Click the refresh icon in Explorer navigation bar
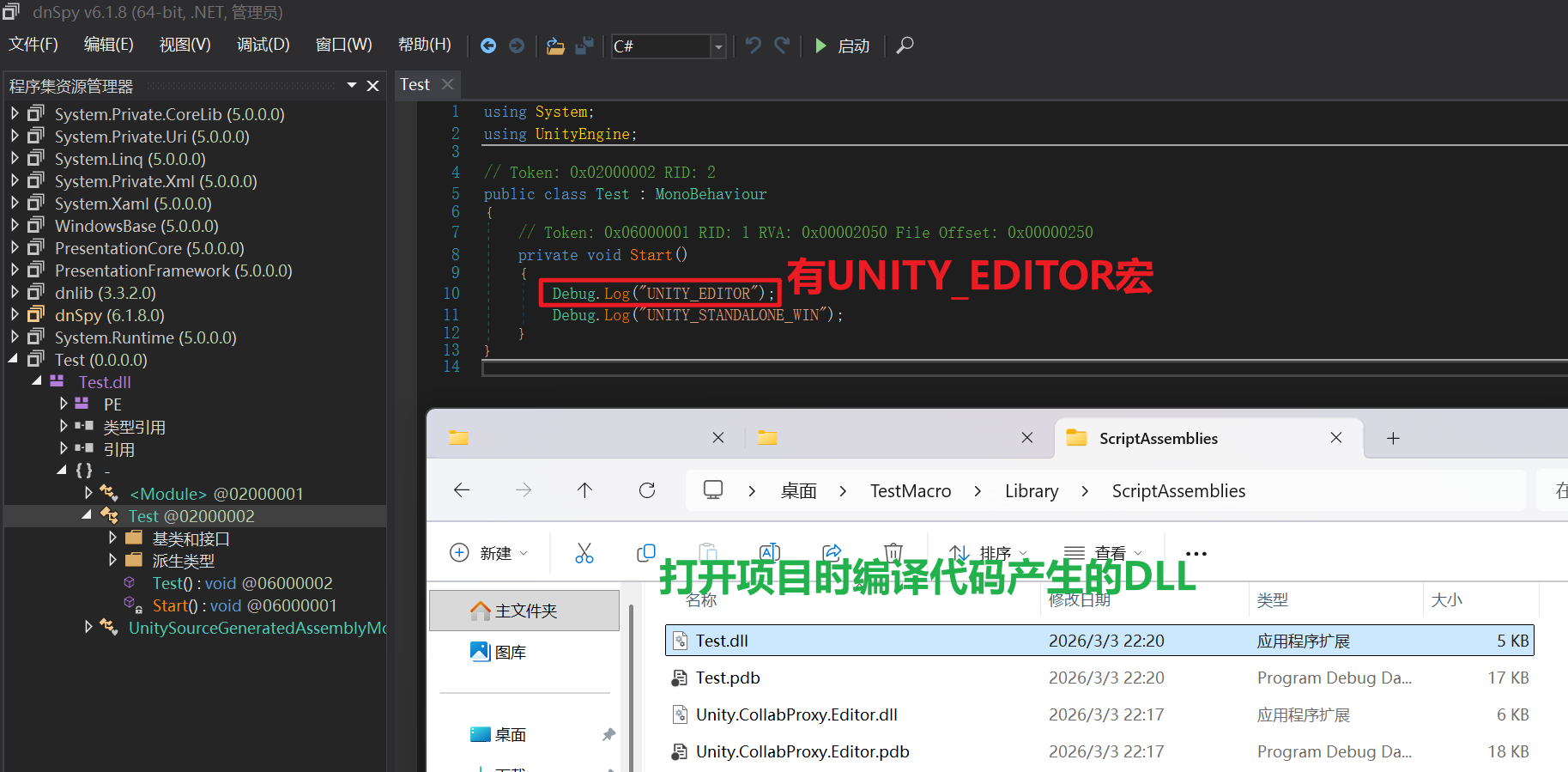This screenshot has width=1568, height=772. coord(647,490)
